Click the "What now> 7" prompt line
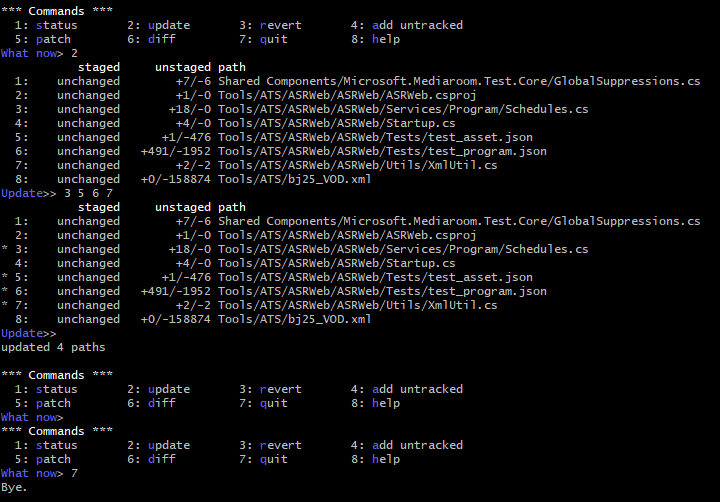Viewport: 720px width, 502px height. point(40,473)
